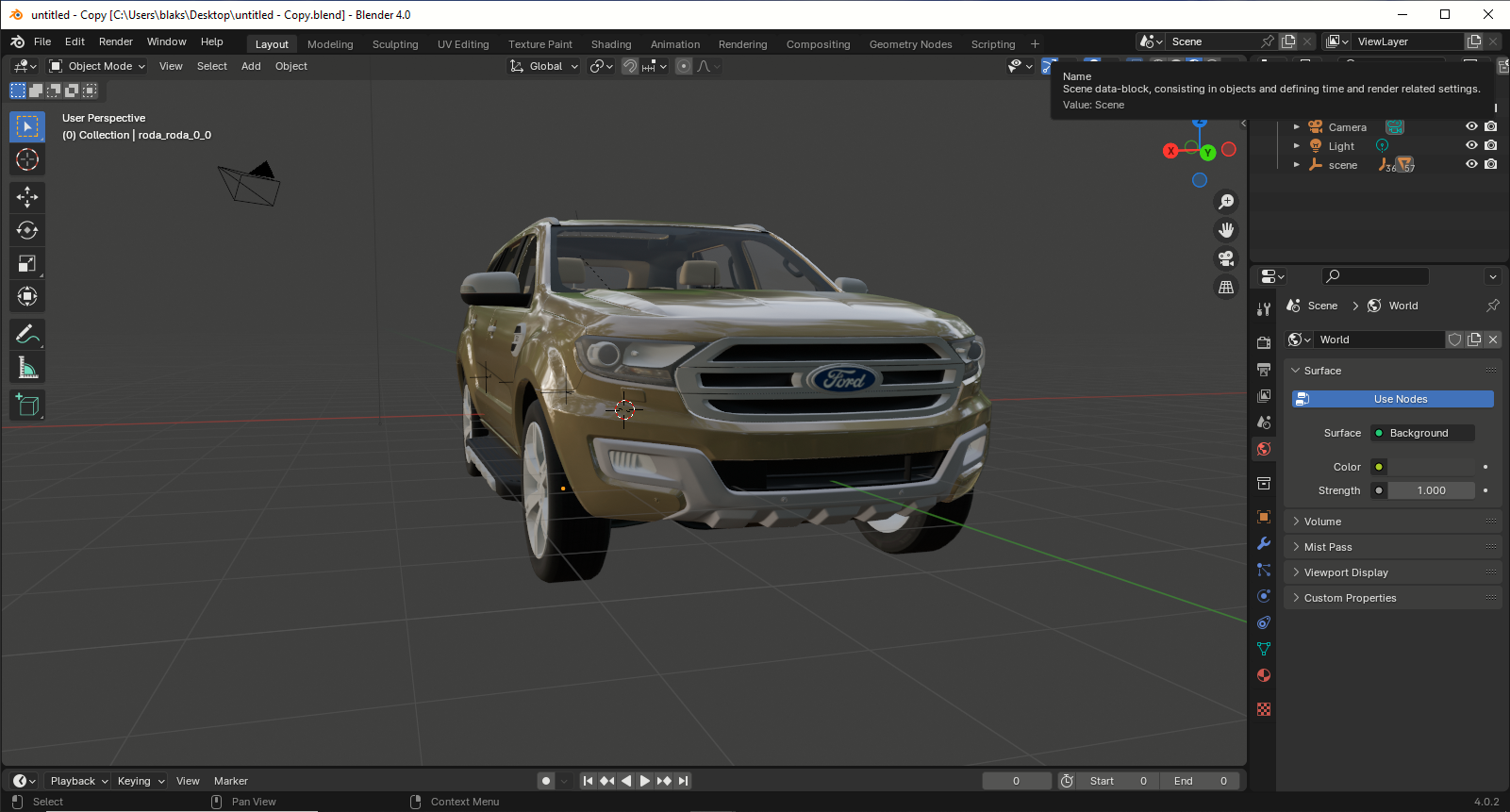This screenshot has height=812, width=1510.
Task: Open the Scene properties tab
Action: click(1264, 423)
